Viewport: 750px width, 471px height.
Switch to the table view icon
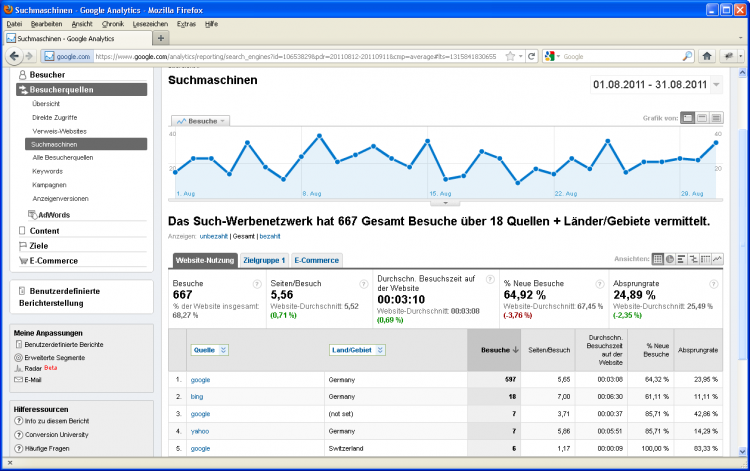pos(658,260)
